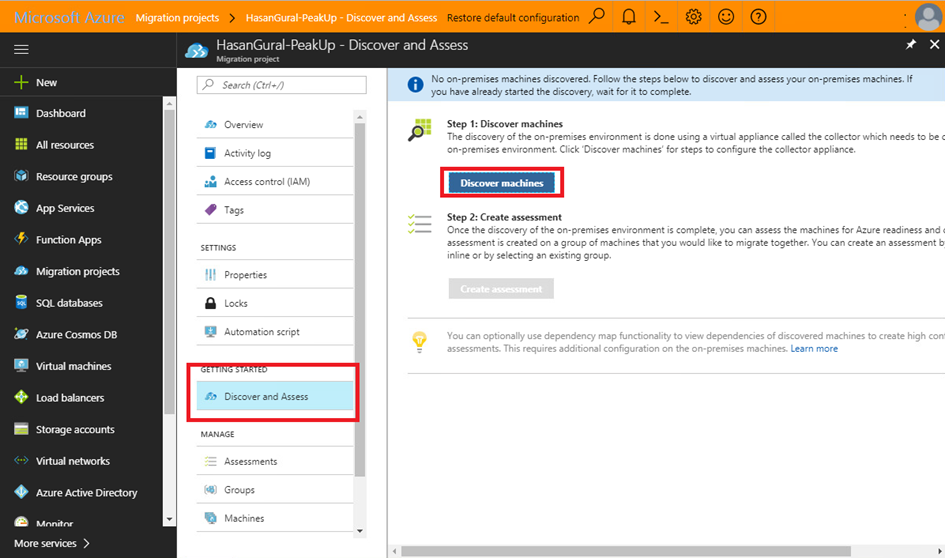The width and height of the screenshot is (945, 558).
Task: Open Access control (IAM)
Action: click(275, 181)
